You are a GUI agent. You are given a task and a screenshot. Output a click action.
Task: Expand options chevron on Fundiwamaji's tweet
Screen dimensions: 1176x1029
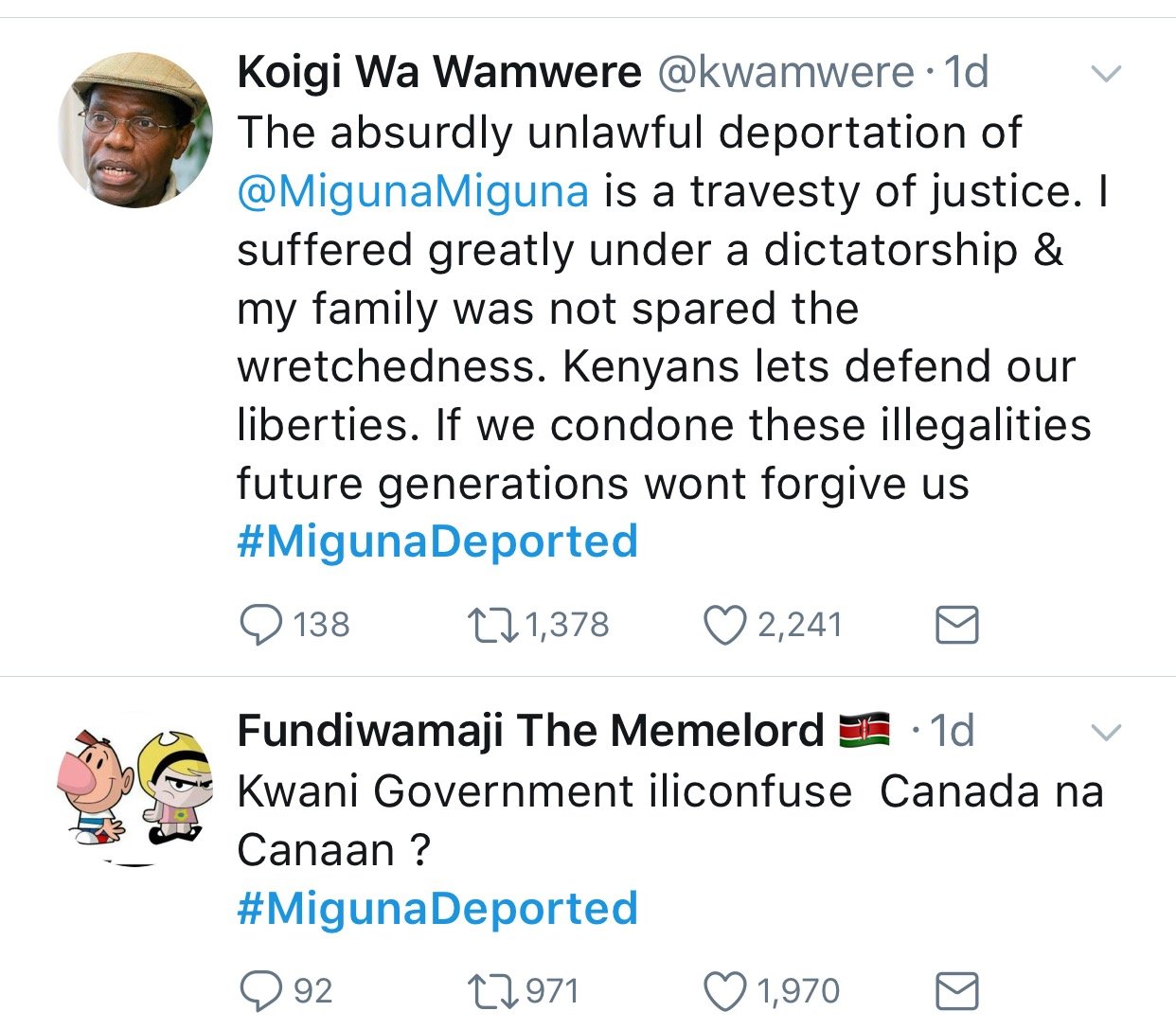pos(1106,732)
